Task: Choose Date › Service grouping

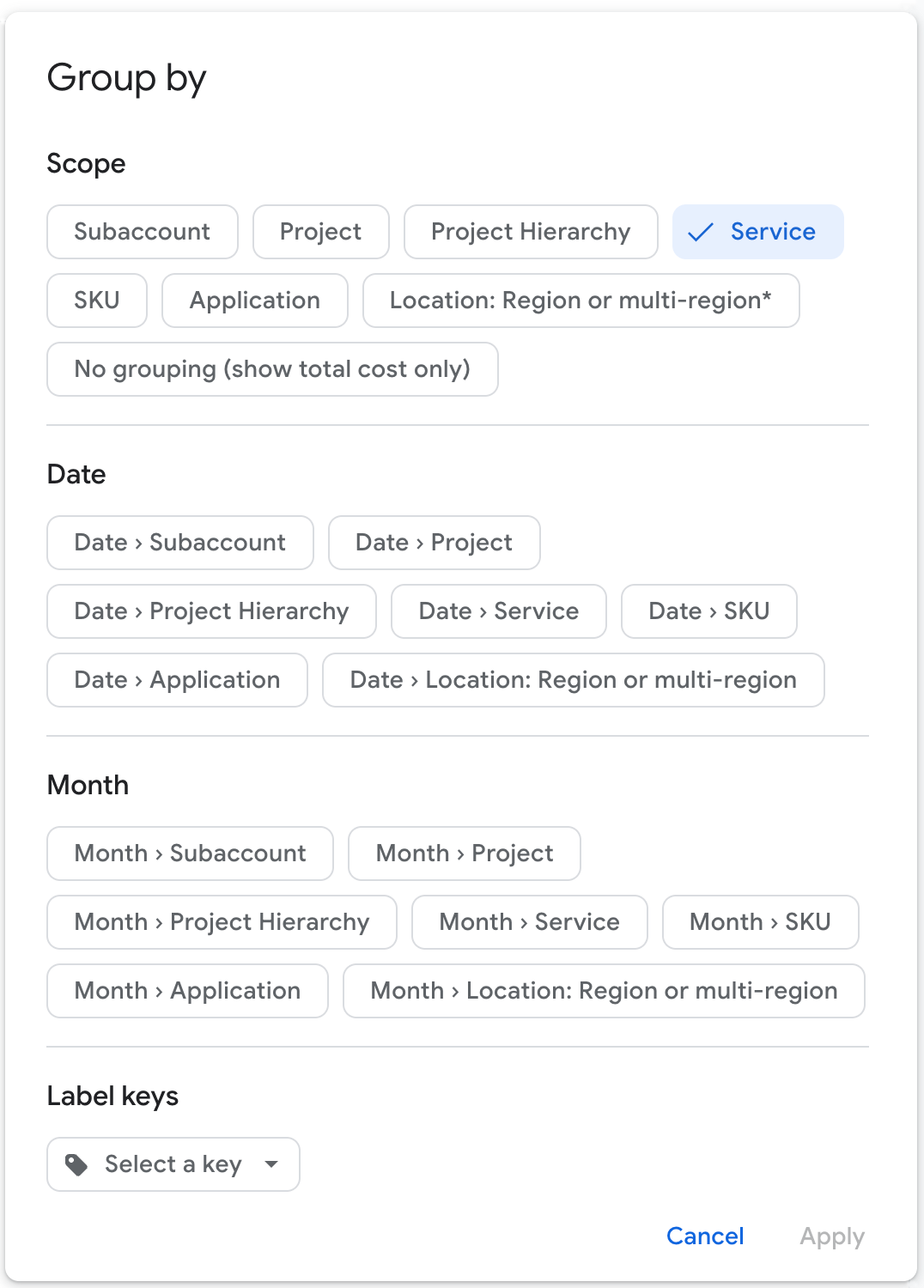Action: 498,611
